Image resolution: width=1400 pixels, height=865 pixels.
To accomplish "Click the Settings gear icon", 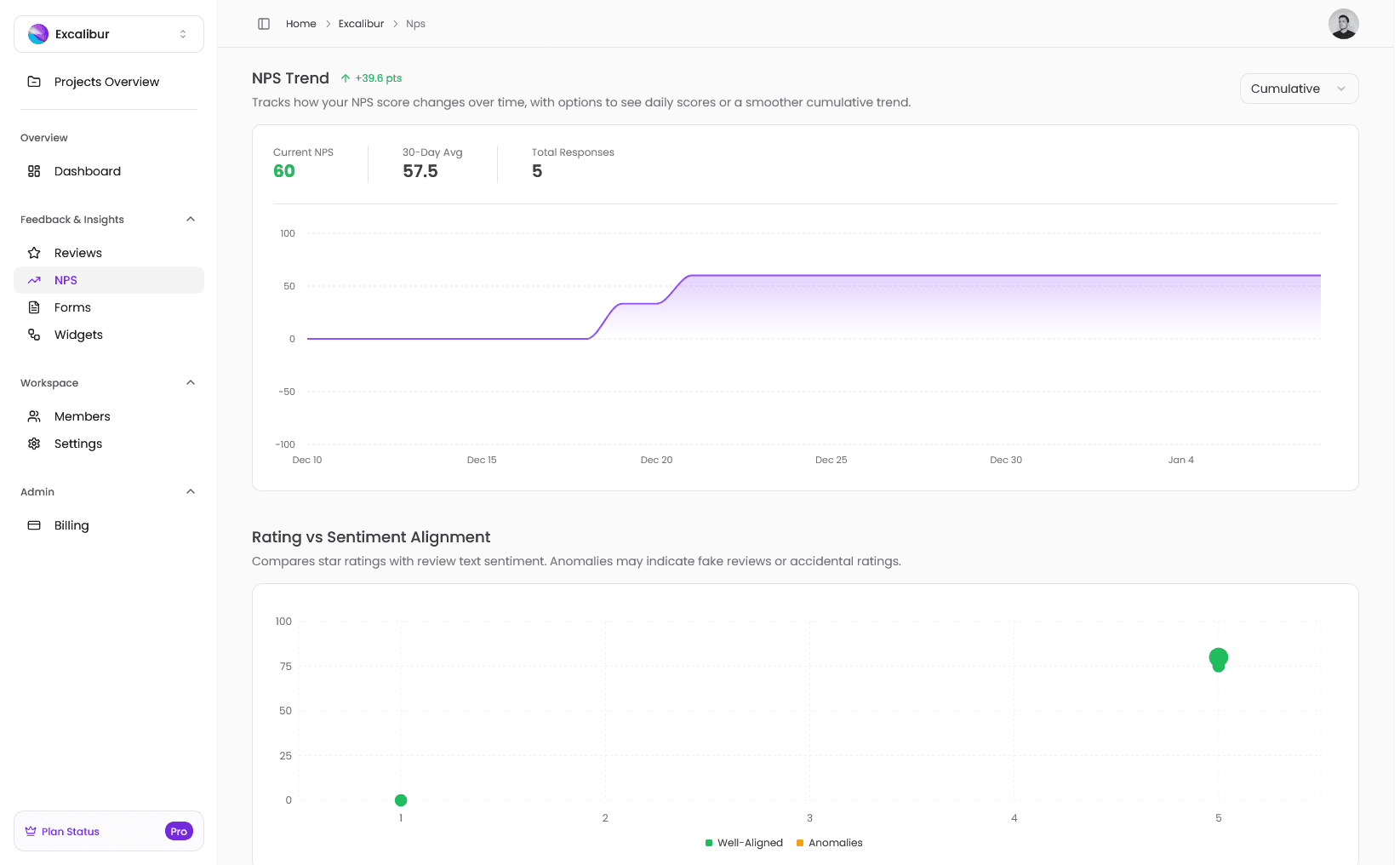I will [34, 444].
